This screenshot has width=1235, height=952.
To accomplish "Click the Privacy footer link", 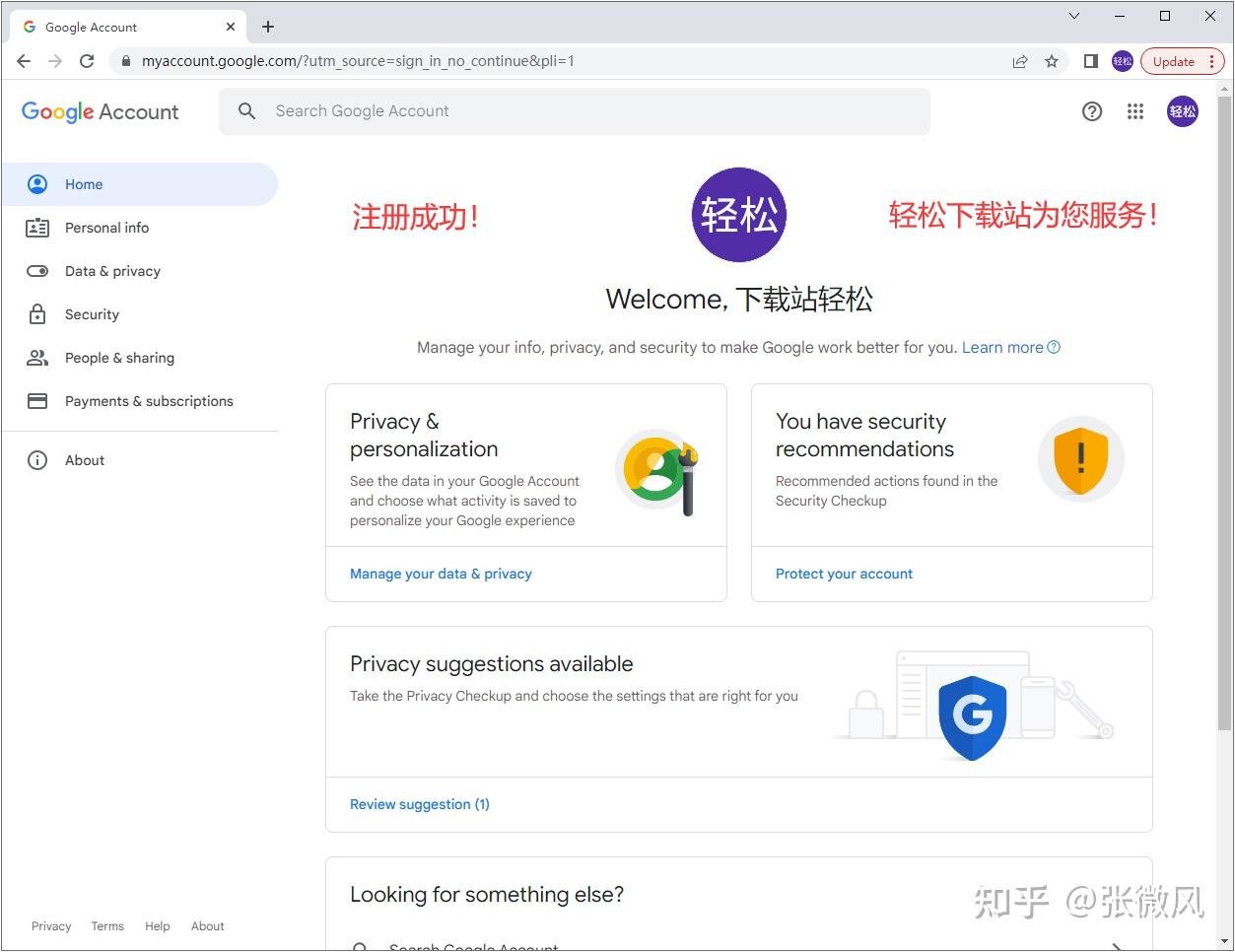I will coord(51,926).
